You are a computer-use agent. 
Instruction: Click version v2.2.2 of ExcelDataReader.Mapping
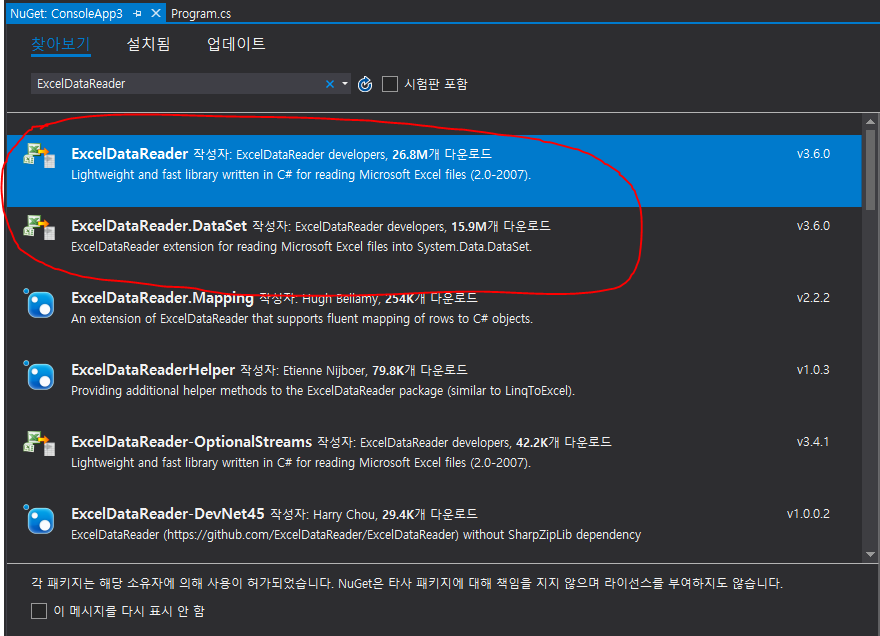click(x=813, y=298)
